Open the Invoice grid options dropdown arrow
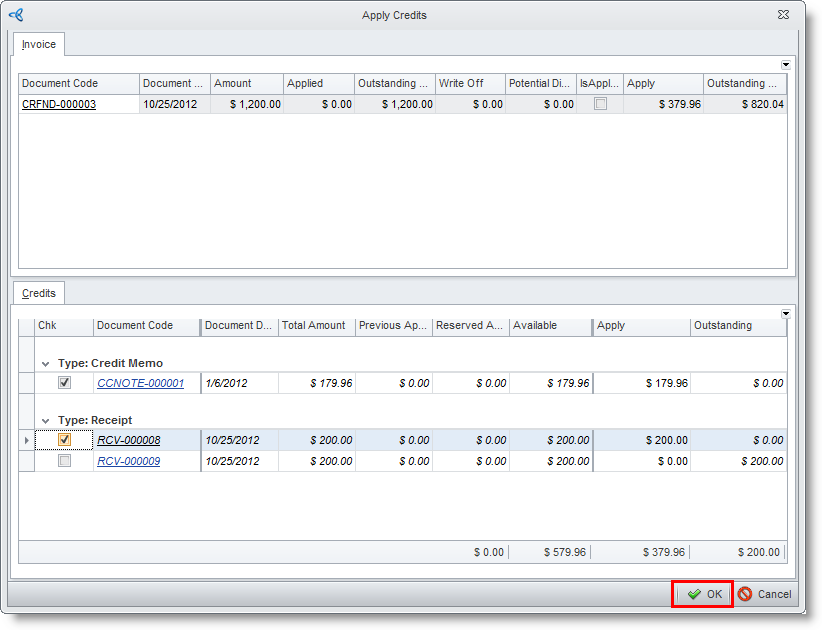This screenshot has width=822, height=630. [786, 65]
